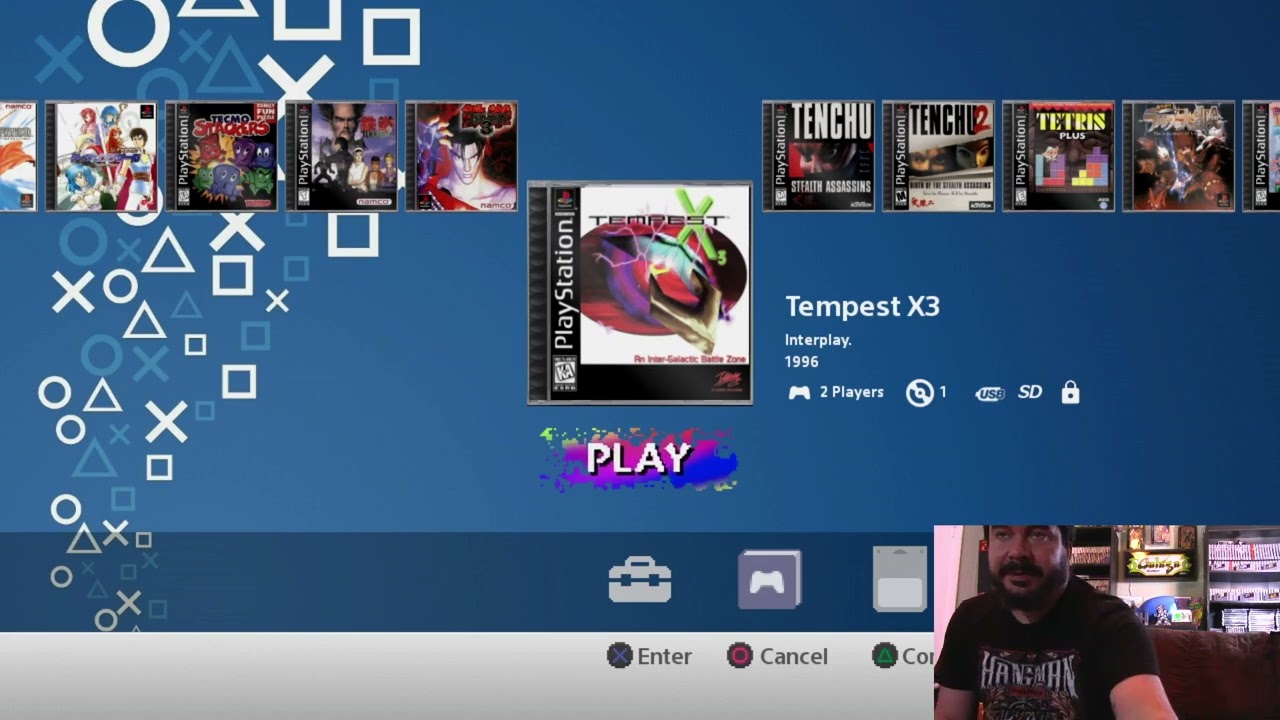Open the toolbox settings icon
The height and width of the screenshot is (720, 1280).
640,579
